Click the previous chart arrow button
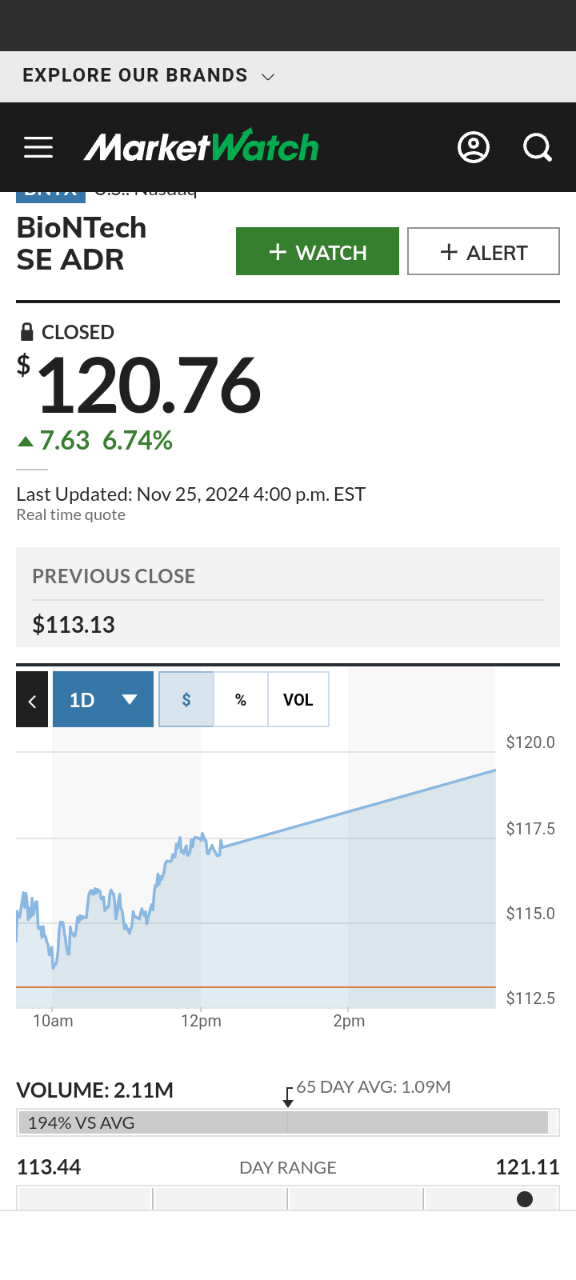576x1280 pixels. tap(32, 700)
